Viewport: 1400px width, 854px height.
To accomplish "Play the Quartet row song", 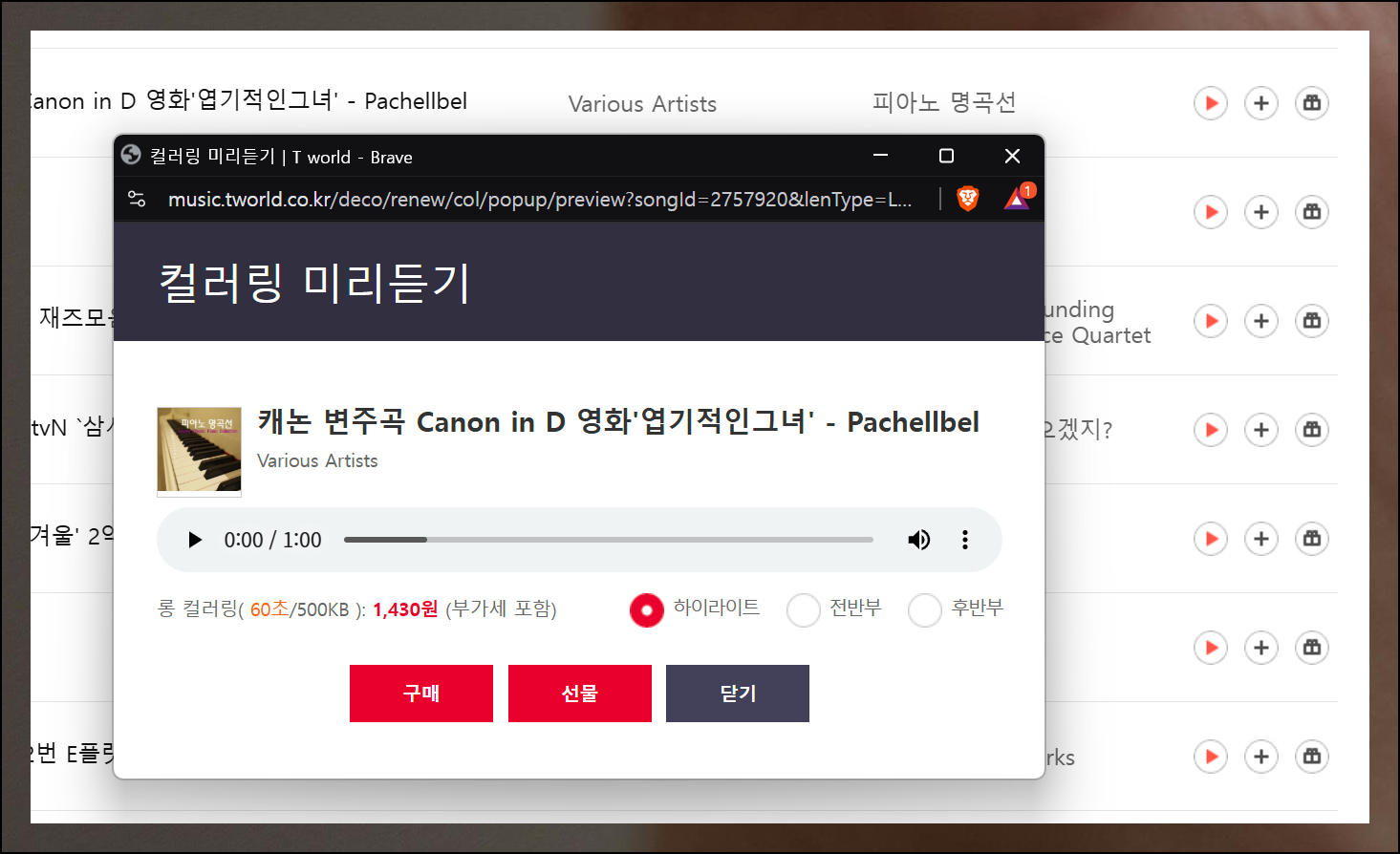I will (1211, 320).
